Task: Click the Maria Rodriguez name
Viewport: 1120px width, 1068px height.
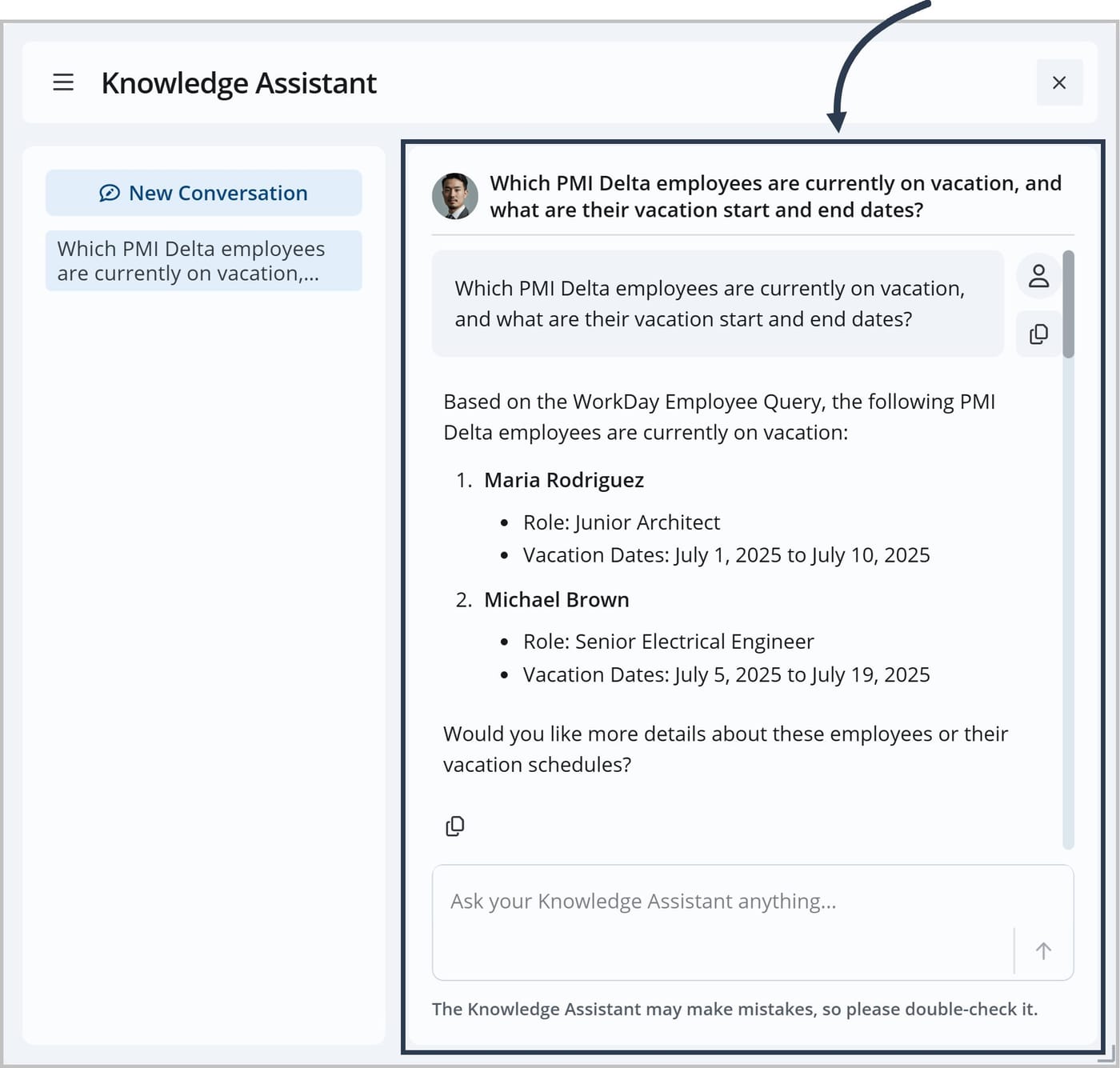Action: [564, 480]
